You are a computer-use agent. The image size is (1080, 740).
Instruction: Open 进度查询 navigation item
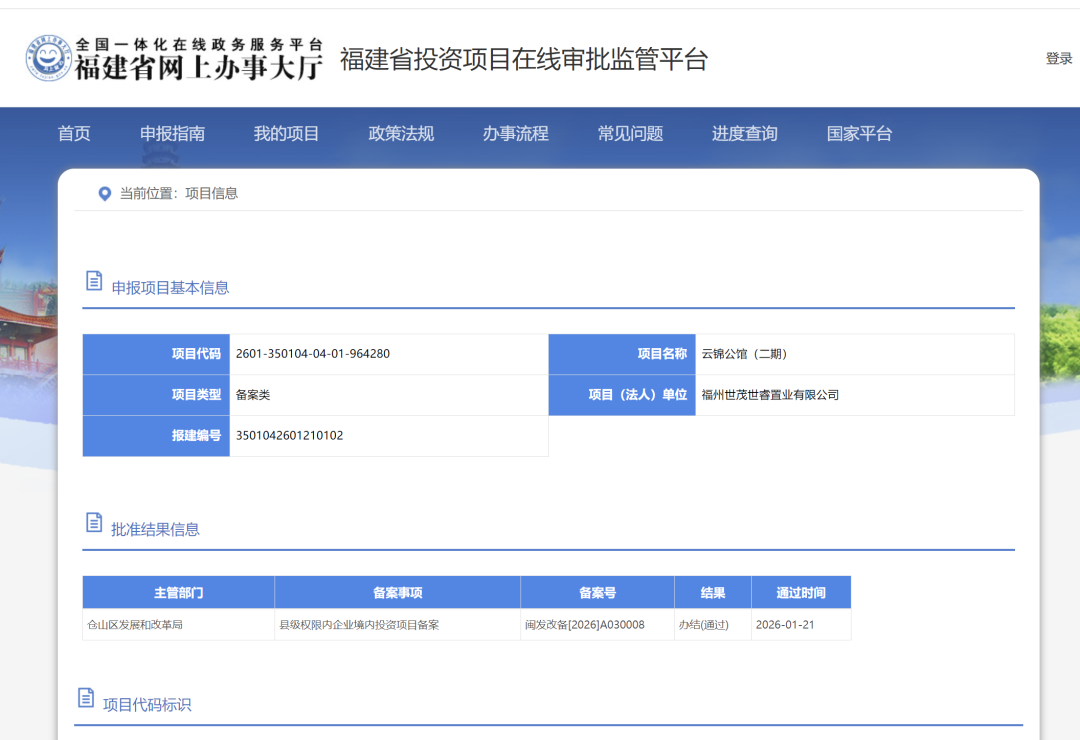coord(743,133)
